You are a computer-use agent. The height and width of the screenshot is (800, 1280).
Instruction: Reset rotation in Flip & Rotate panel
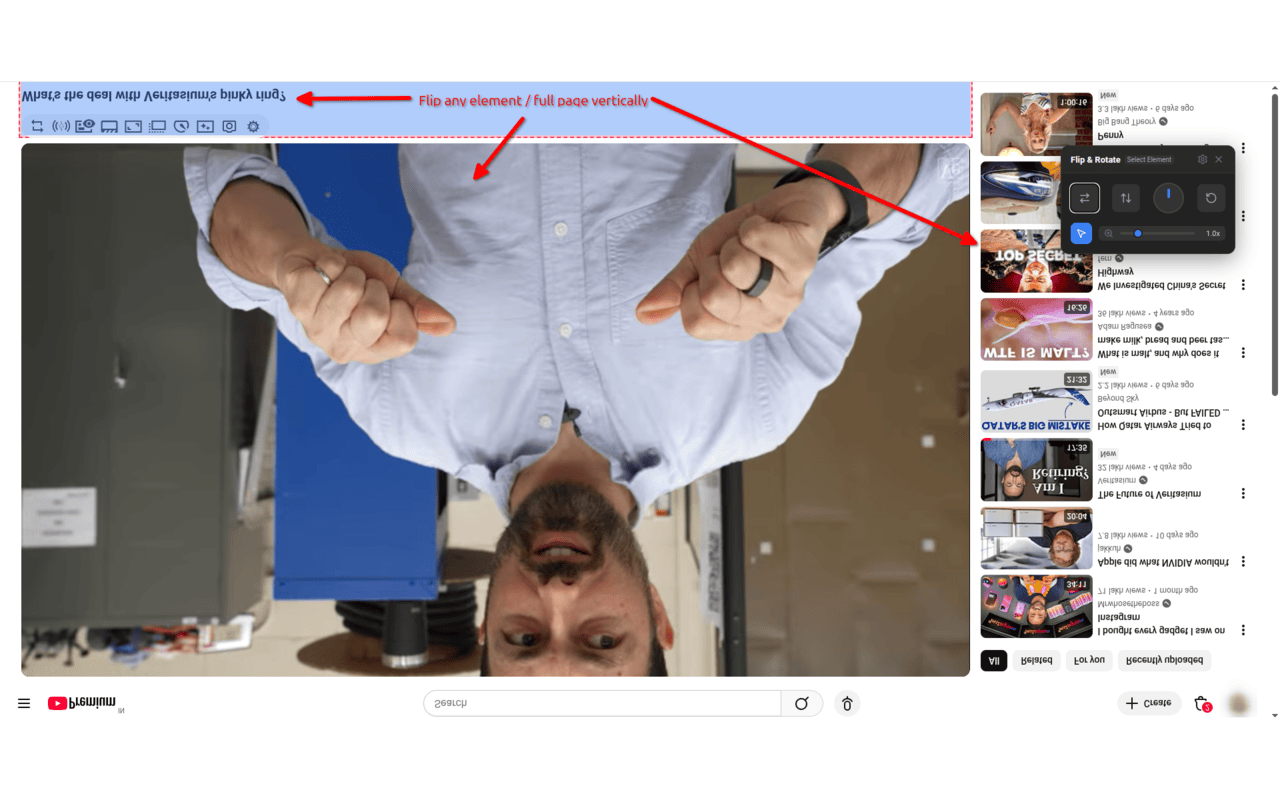(x=1210, y=197)
